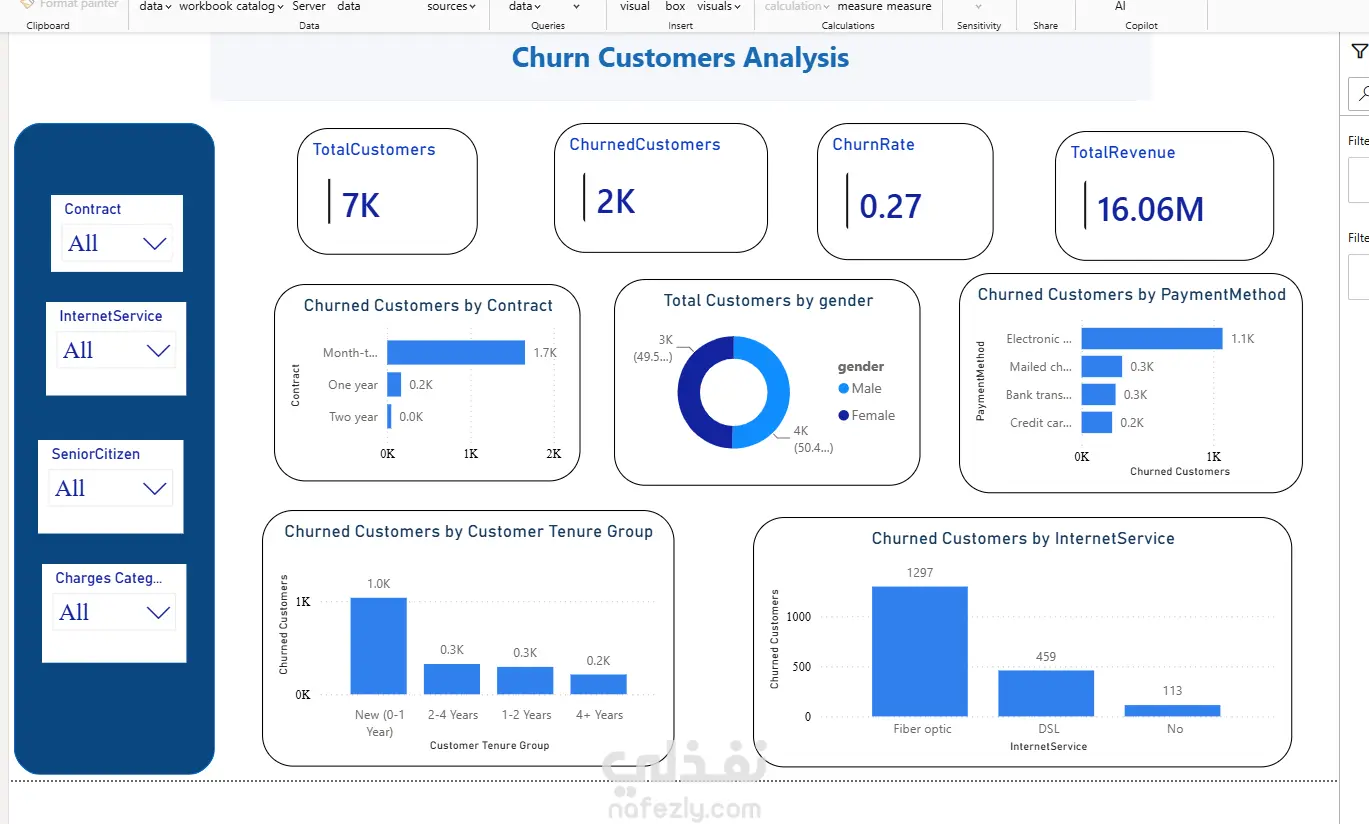Click the Server data source button

click(309, 6)
